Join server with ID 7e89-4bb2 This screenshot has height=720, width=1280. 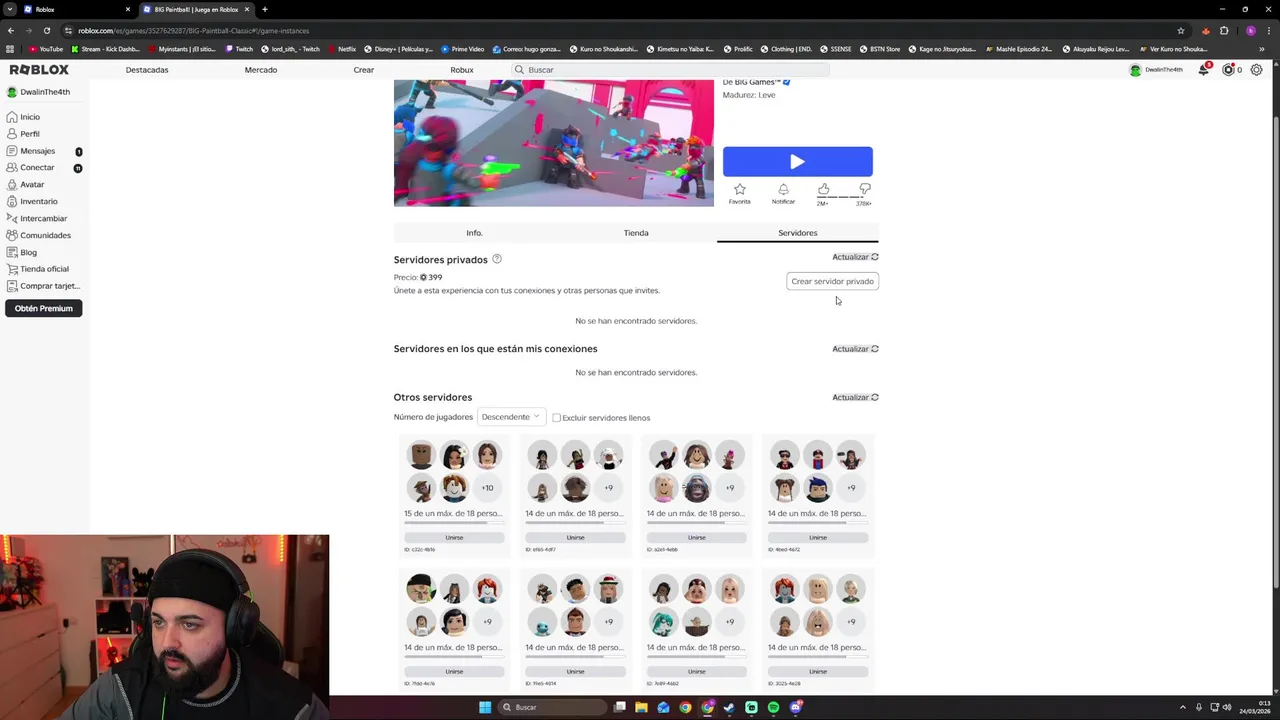pyautogui.click(x=697, y=671)
